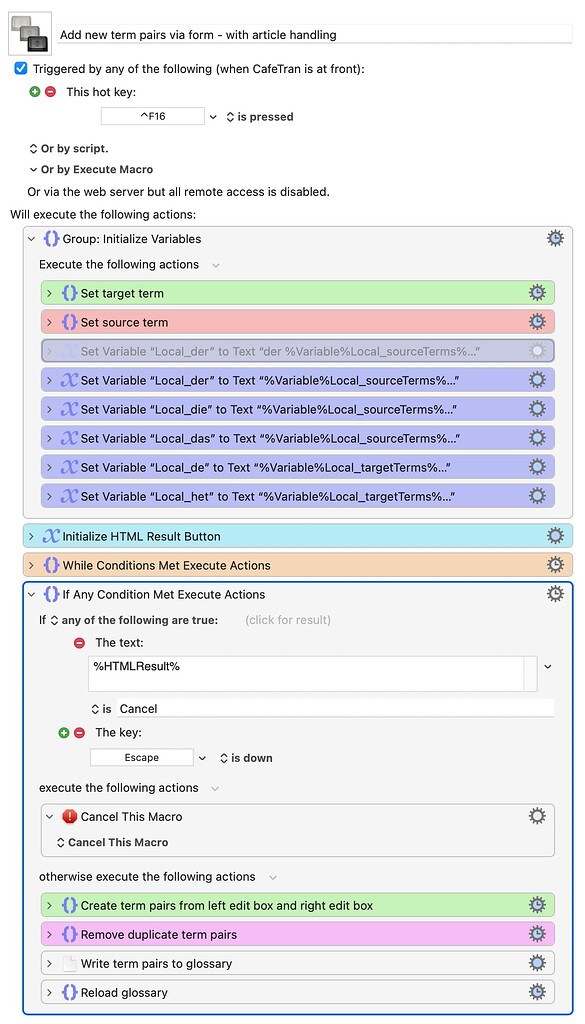This screenshot has height=1024, width=585.
Task: Open the gear menu for Remove duplicate term pairs
Action: pos(537,934)
